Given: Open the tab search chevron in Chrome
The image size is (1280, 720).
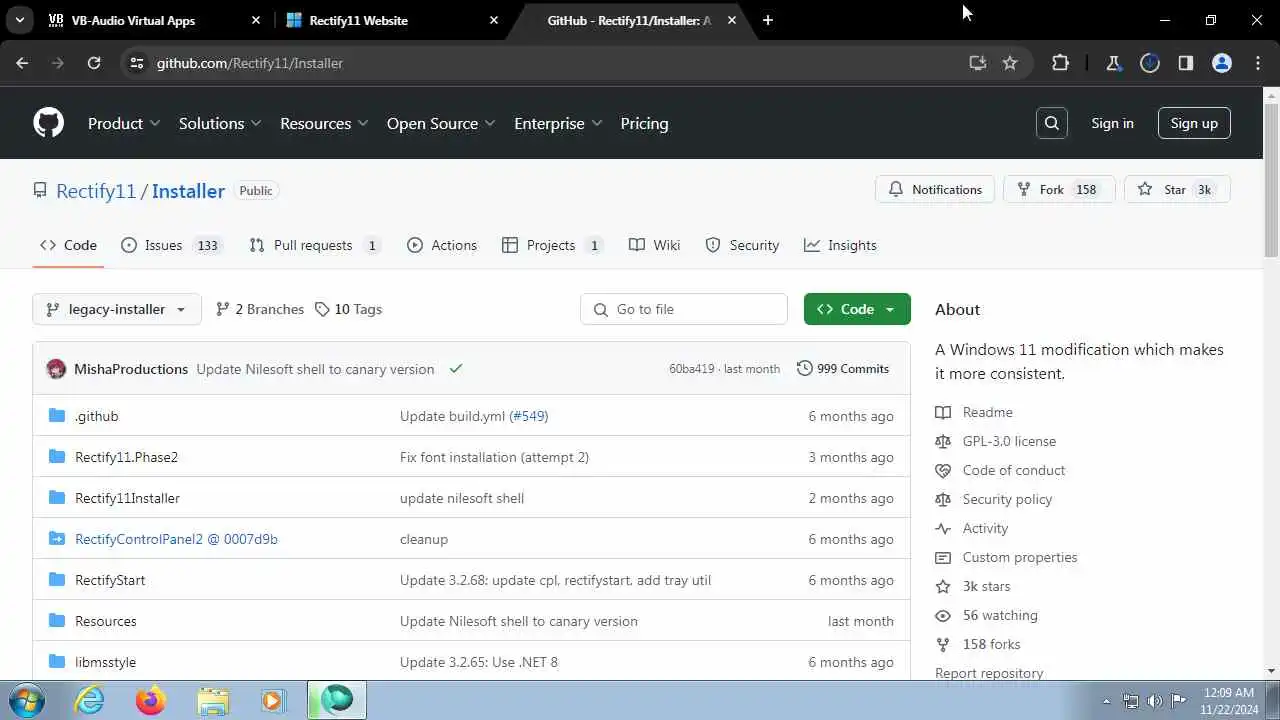Looking at the screenshot, I should (x=19, y=20).
